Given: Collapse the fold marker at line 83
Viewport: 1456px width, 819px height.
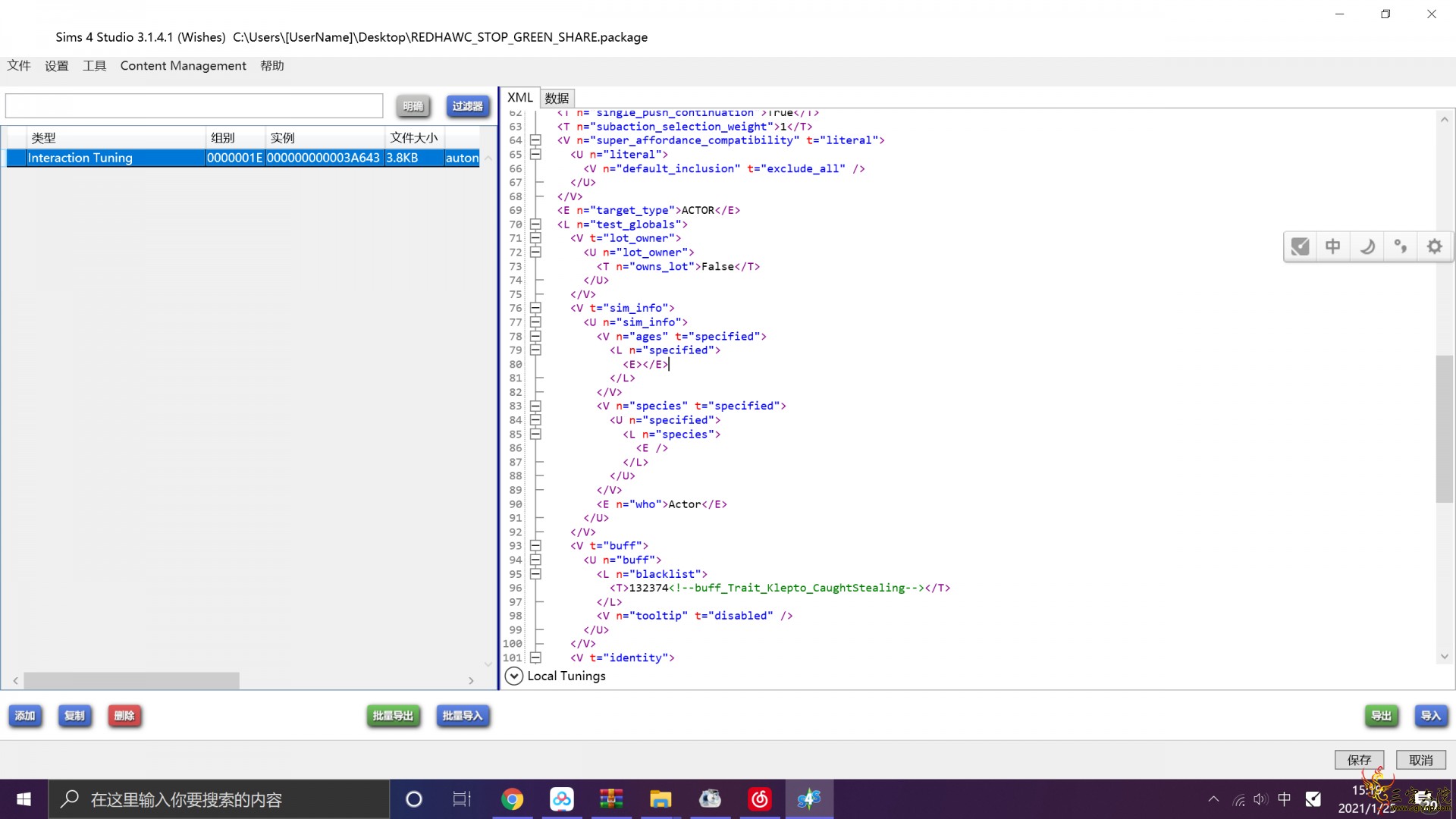Looking at the screenshot, I should (535, 406).
